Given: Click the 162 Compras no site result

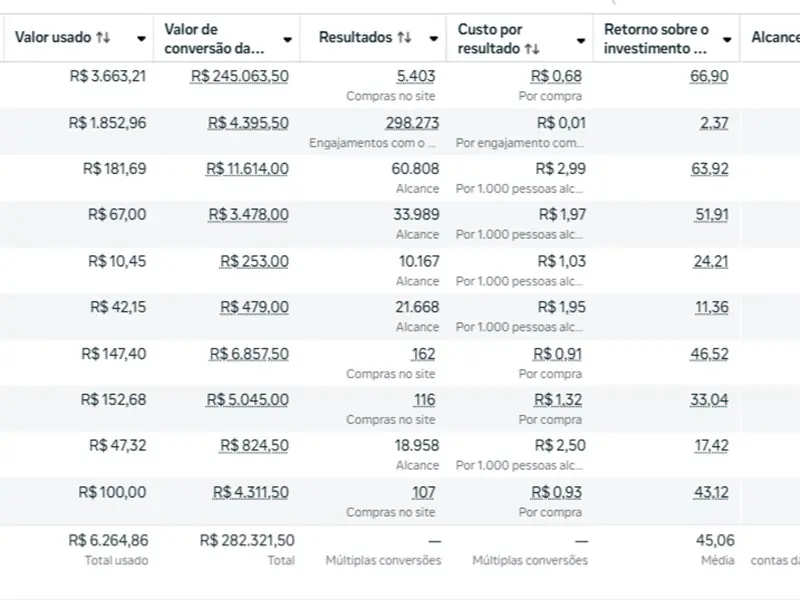Looking at the screenshot, I should click(423, 354).
